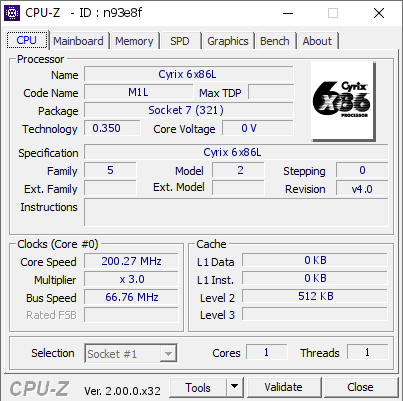
Task: Select the CPU tab
Action: coord(27,40)
